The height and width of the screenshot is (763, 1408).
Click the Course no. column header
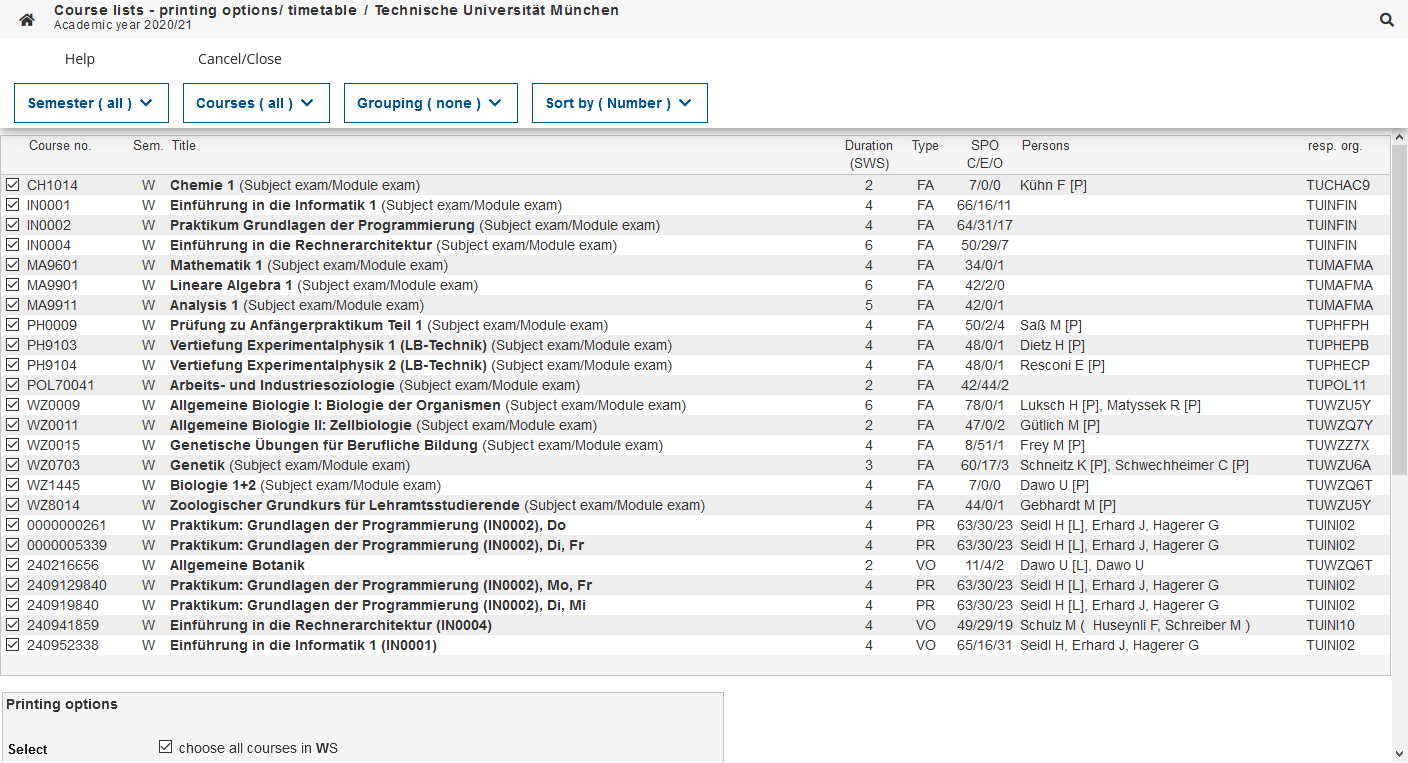(x=60, y=146)
